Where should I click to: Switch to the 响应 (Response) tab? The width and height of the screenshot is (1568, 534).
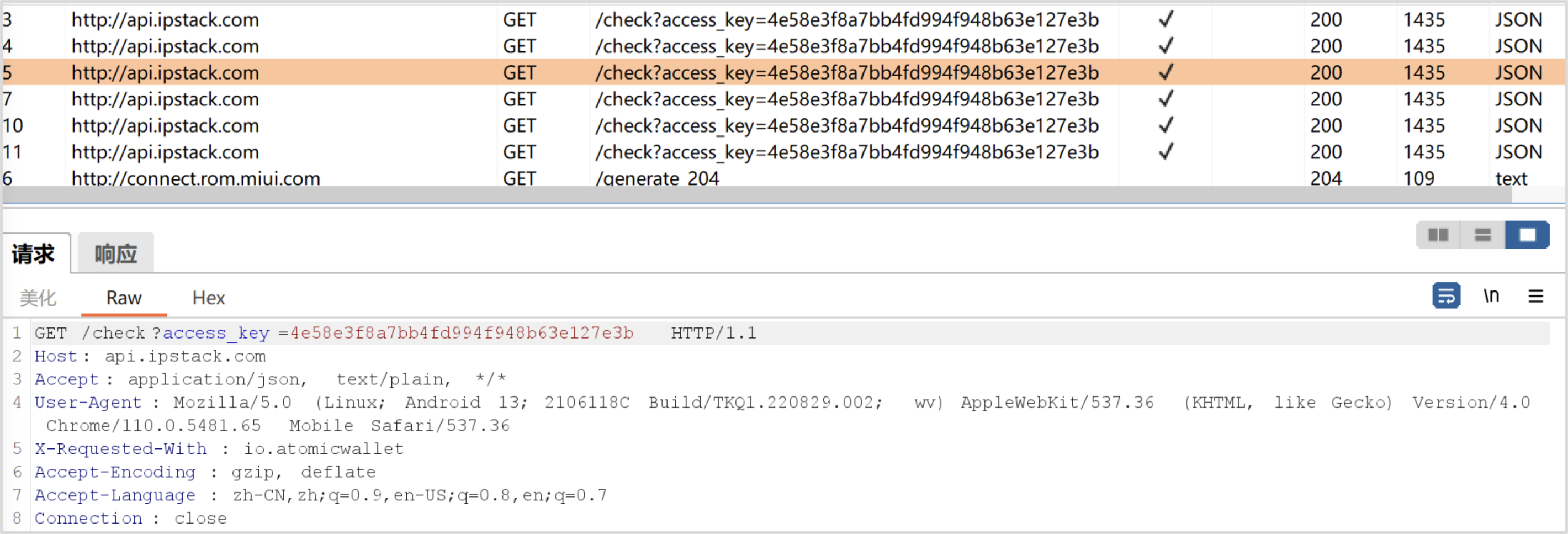[x=115, y=253]
